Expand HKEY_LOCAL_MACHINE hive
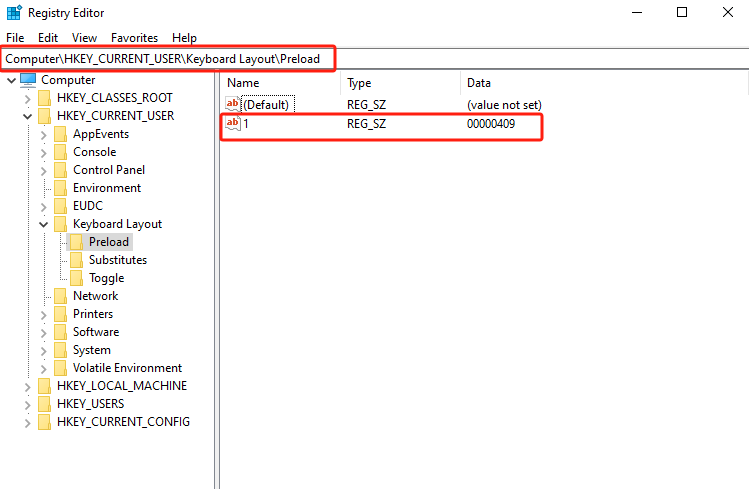 click(28, 387)
